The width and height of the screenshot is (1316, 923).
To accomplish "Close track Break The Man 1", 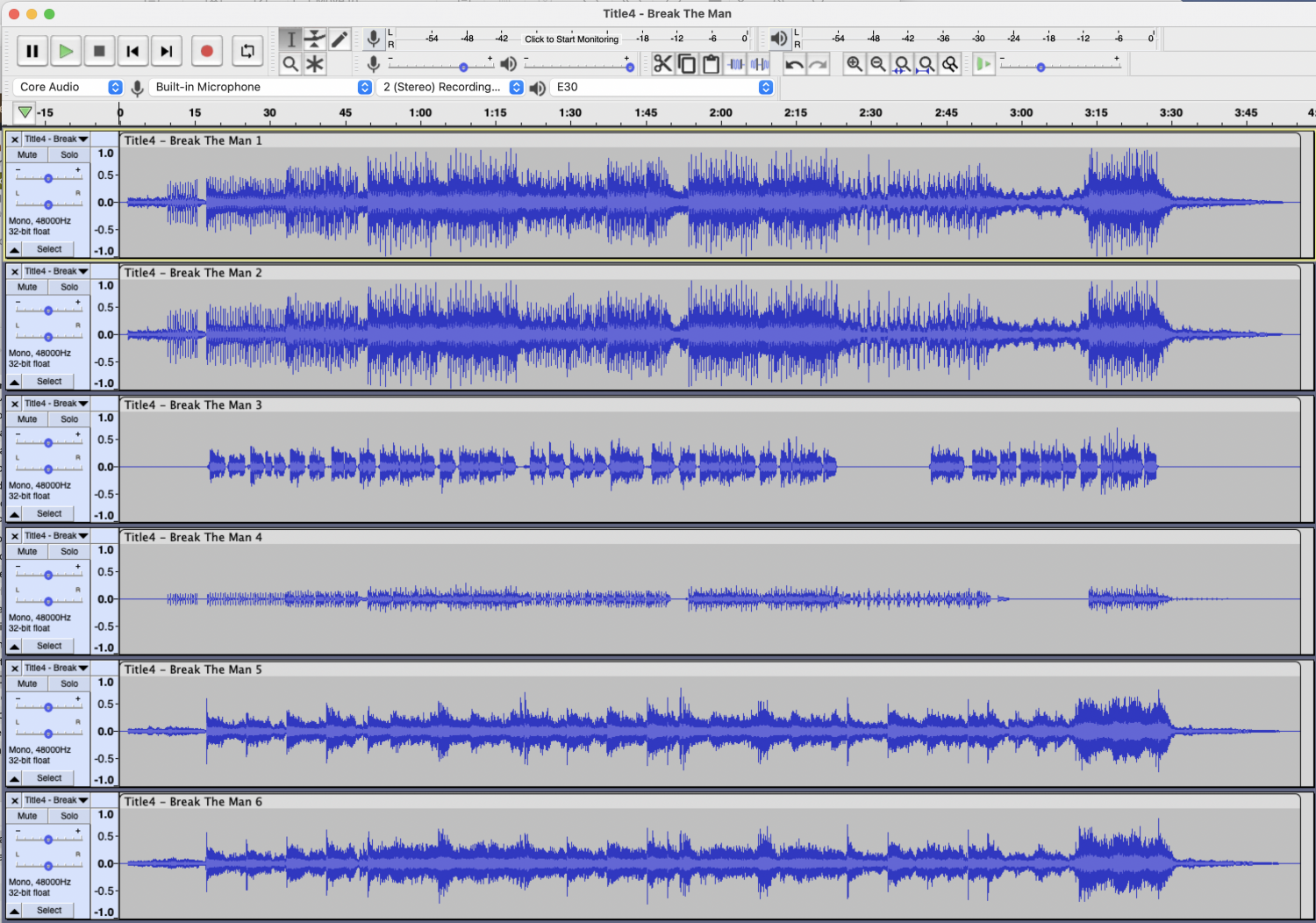I will click(x=14, y=139).
